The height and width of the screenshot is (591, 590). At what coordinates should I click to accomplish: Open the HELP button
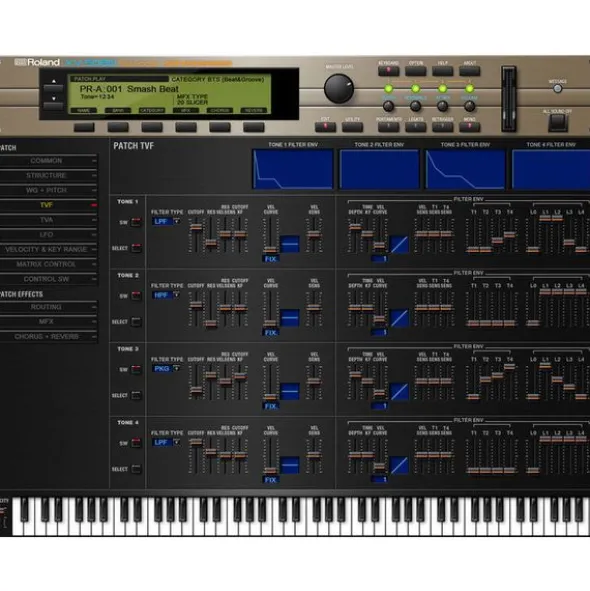coord(443,70)
